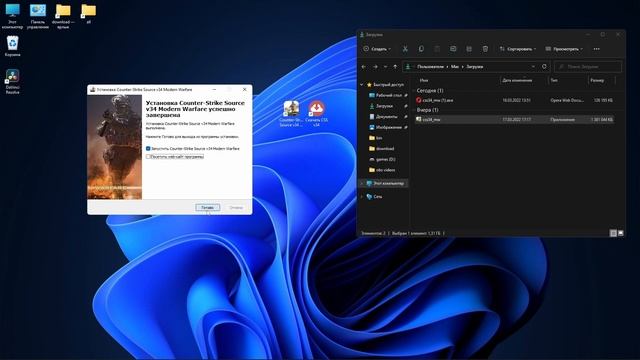Switch to large thumbnails view icon in status bar
This screenshot has height=360, width=640.
(x=620, y=233)
